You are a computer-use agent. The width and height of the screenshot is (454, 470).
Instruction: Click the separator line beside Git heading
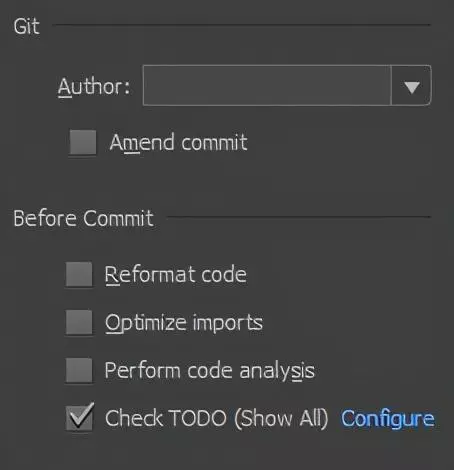242,25
